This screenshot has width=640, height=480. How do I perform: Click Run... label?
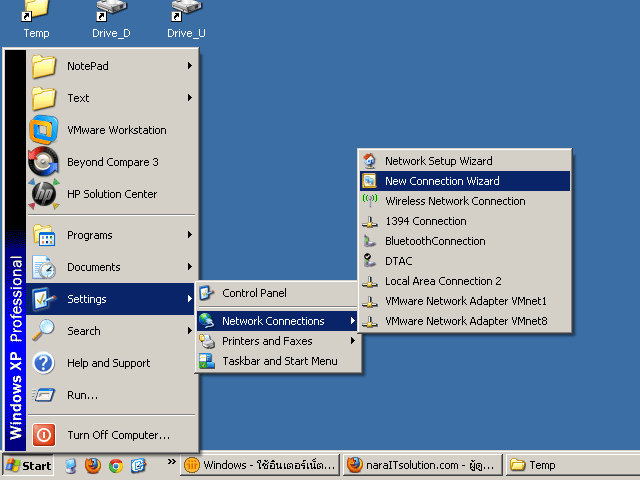point(82,395)
